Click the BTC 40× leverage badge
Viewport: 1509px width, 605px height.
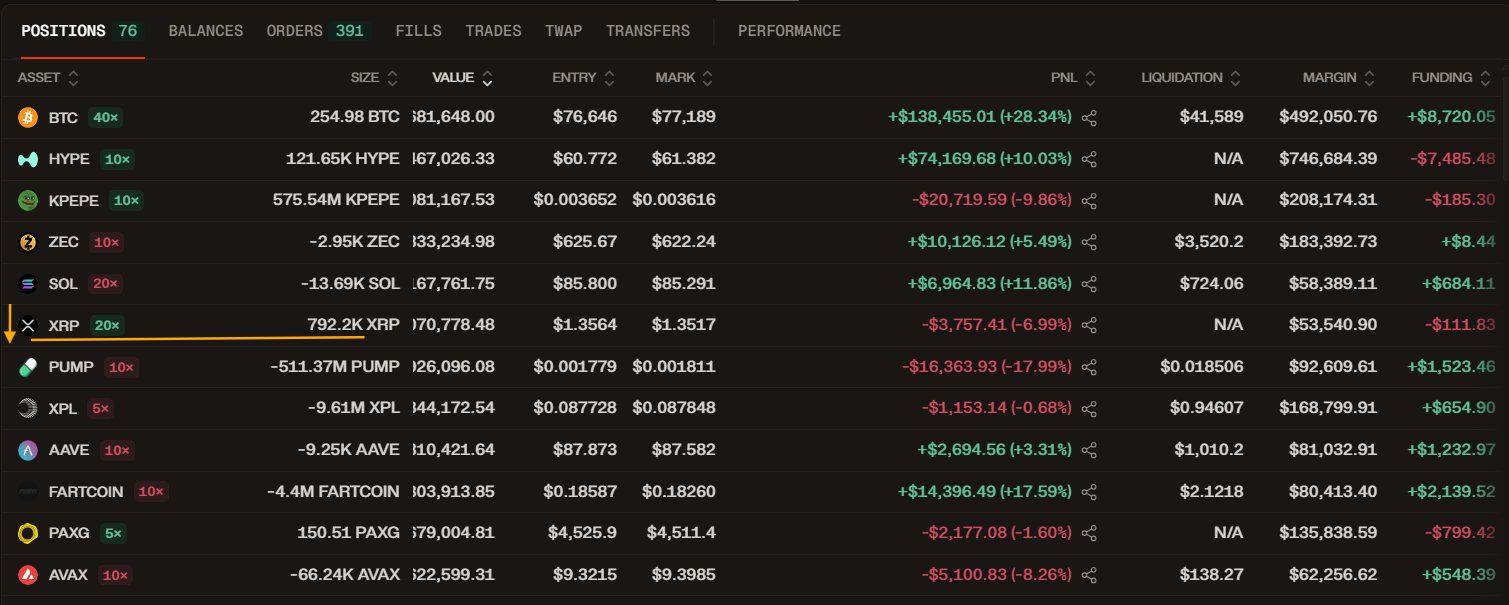[x=105, y=118]
